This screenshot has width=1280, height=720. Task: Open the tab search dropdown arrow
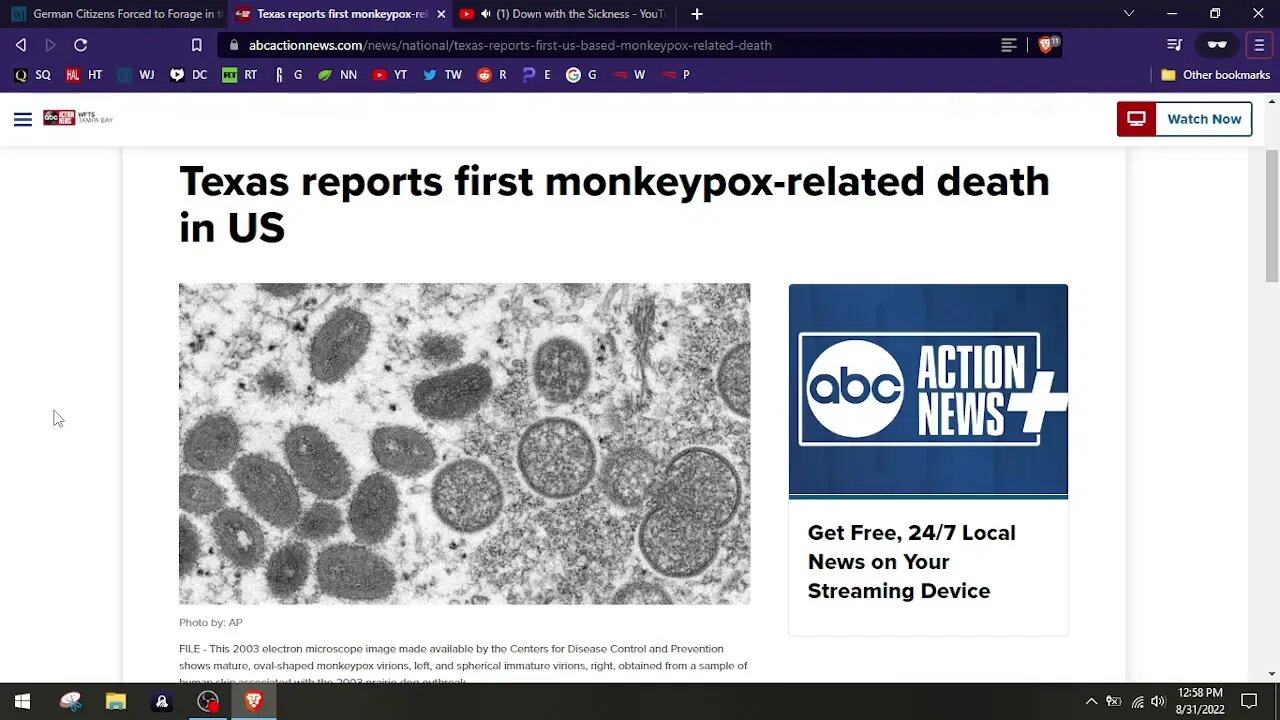pyautogui.click(x=1129, y=14)
